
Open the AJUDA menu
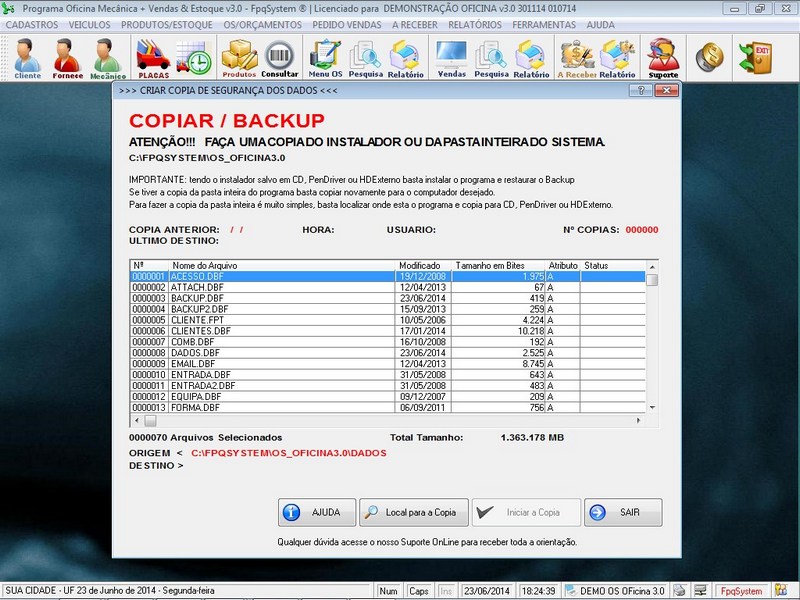pos(601,25)
